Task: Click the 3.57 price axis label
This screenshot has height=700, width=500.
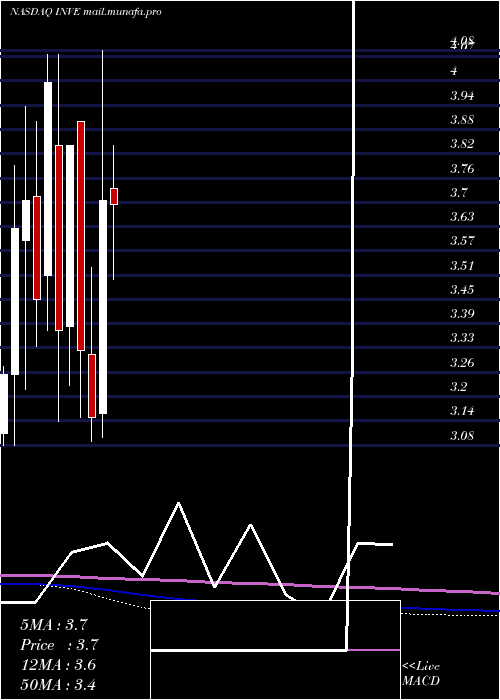Action: tap(462, 241)
